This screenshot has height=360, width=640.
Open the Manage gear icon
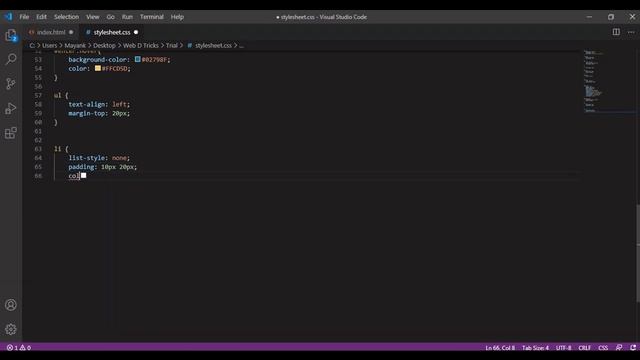pos(11,329)
